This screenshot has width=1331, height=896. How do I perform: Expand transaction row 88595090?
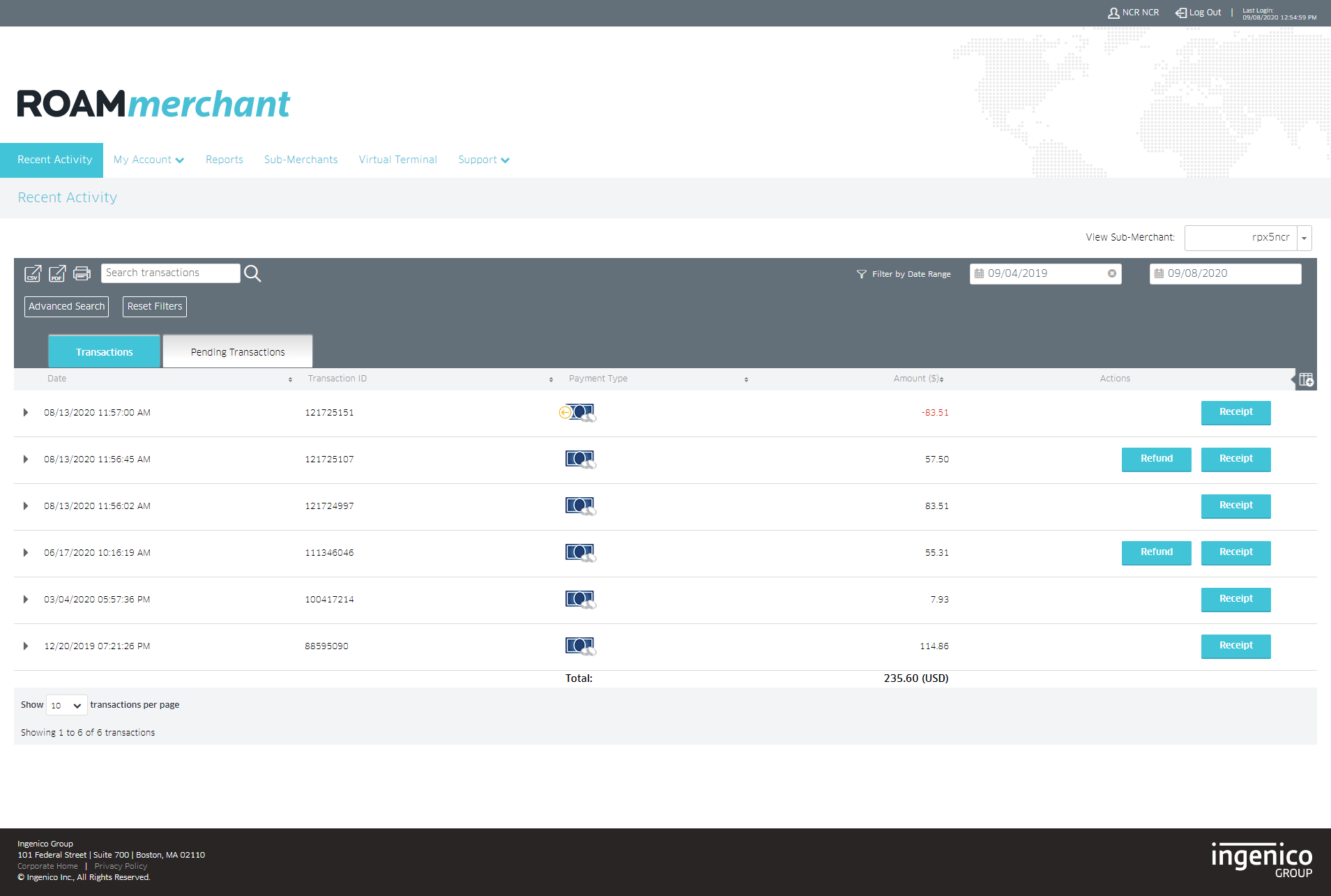click(26, 646)
